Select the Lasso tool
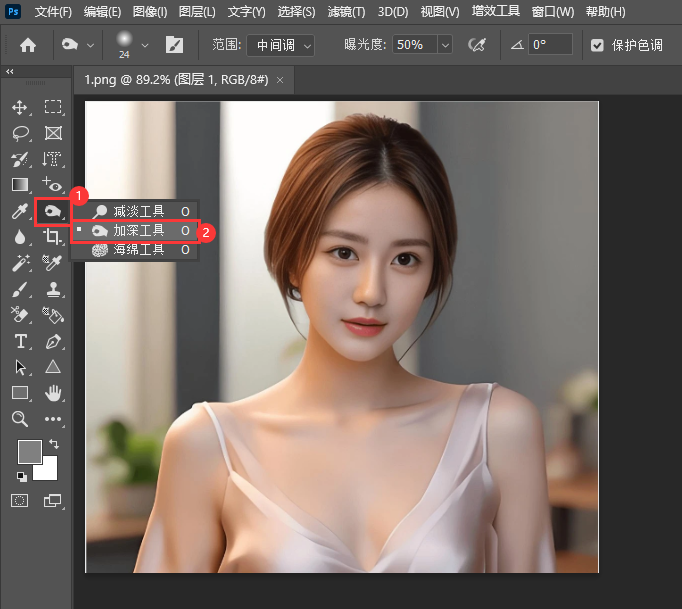 [x=20, y=133]
